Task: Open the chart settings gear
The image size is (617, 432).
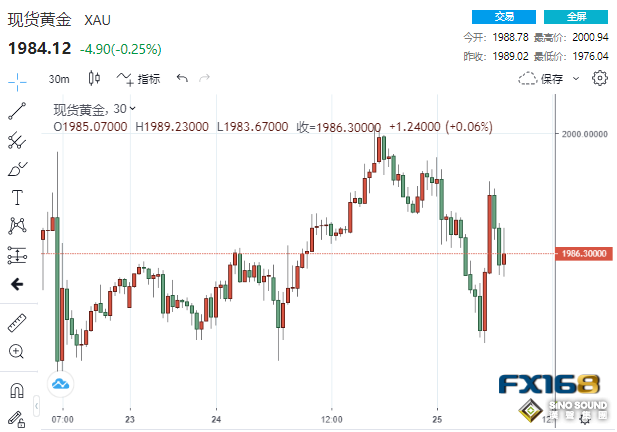Action: (x=600, y=78)
